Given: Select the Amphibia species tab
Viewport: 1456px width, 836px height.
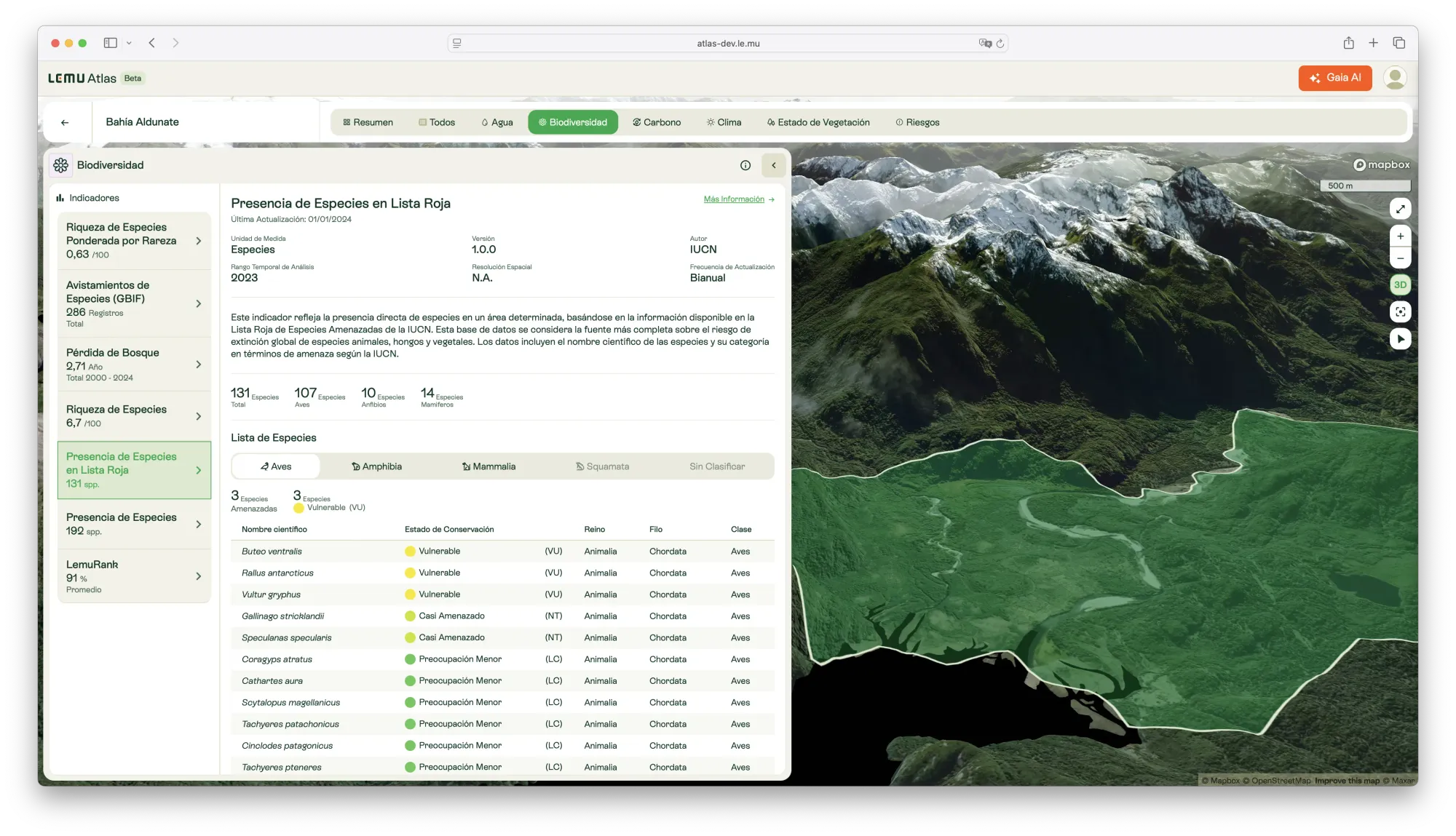Looking at the screenshot, I should click(376, 466).
